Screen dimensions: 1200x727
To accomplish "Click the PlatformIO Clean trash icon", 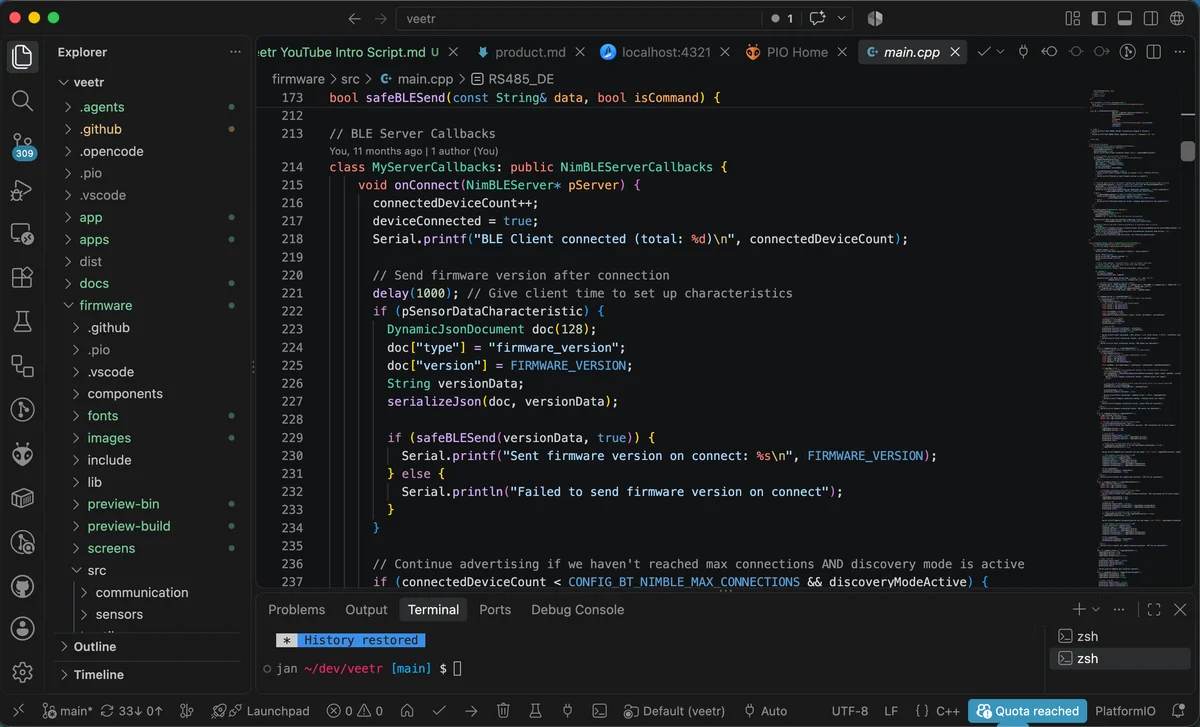I will point(503,711).
